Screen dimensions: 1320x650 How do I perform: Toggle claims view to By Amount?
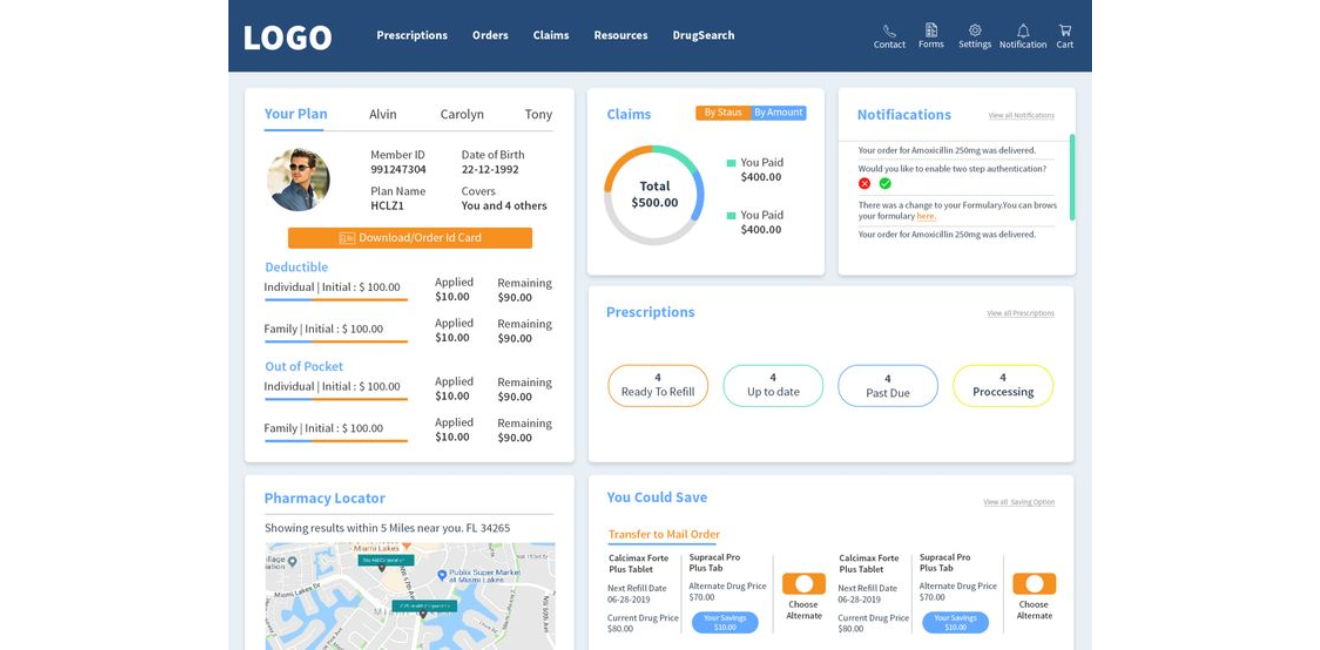[778, 113]
